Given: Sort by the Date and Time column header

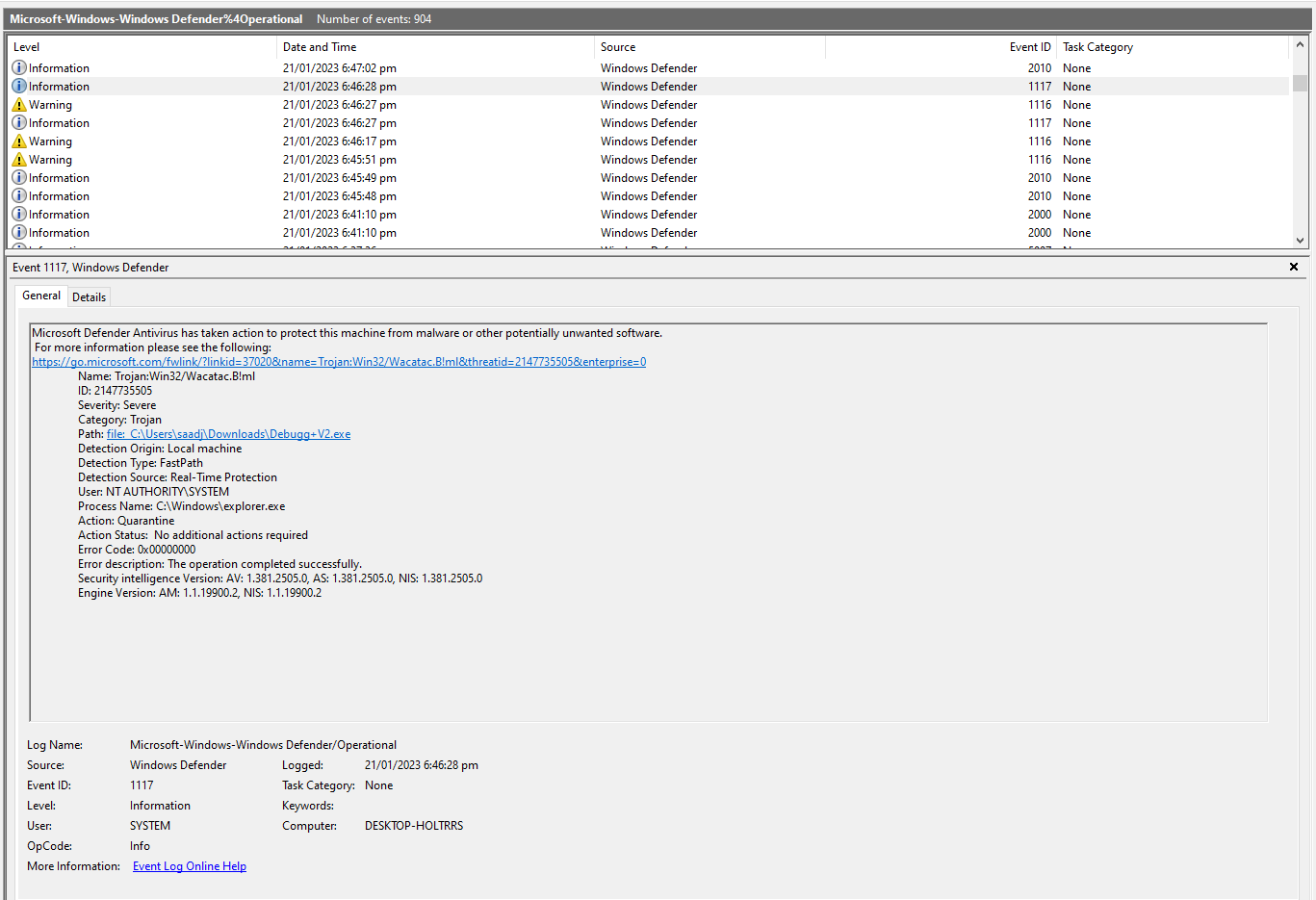Looking at the screenshot, I should 435,47.
